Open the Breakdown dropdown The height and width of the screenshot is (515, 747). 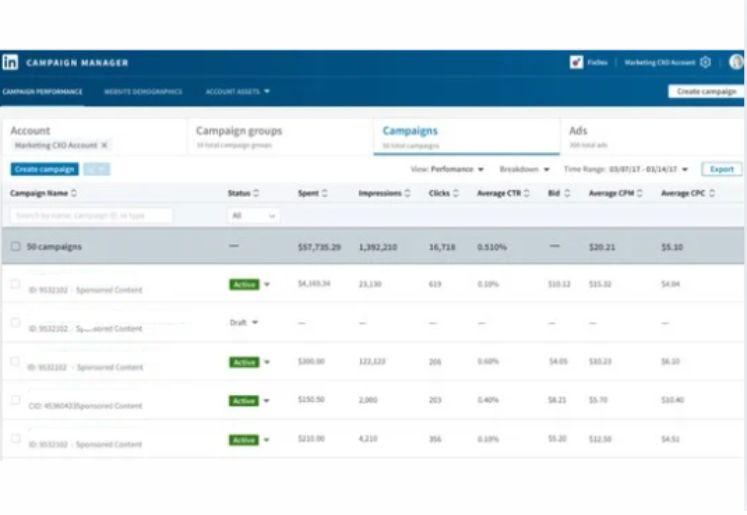coord(525,169)
